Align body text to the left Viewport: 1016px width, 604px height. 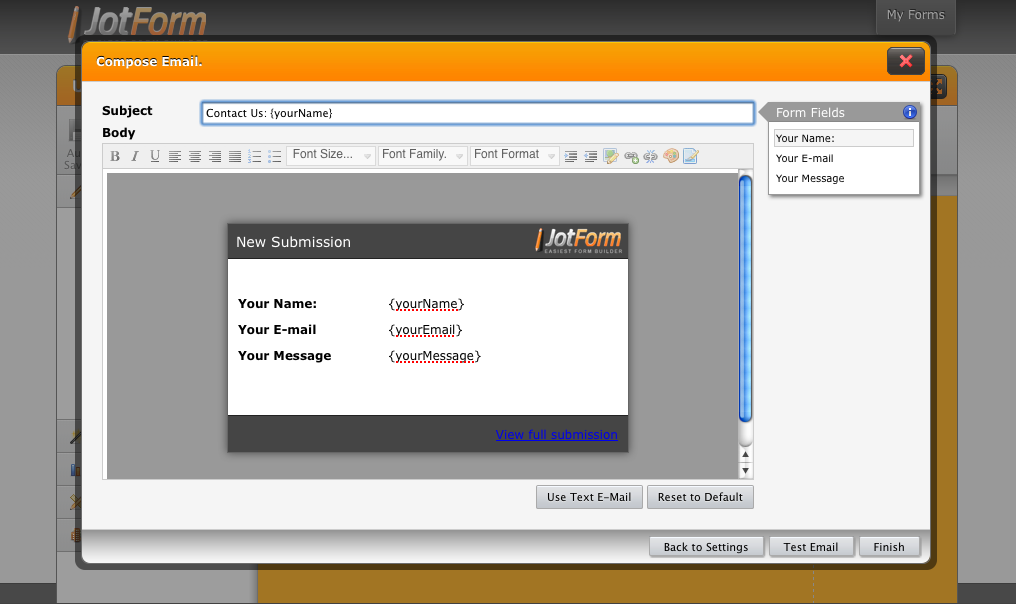tap(175, 156)
